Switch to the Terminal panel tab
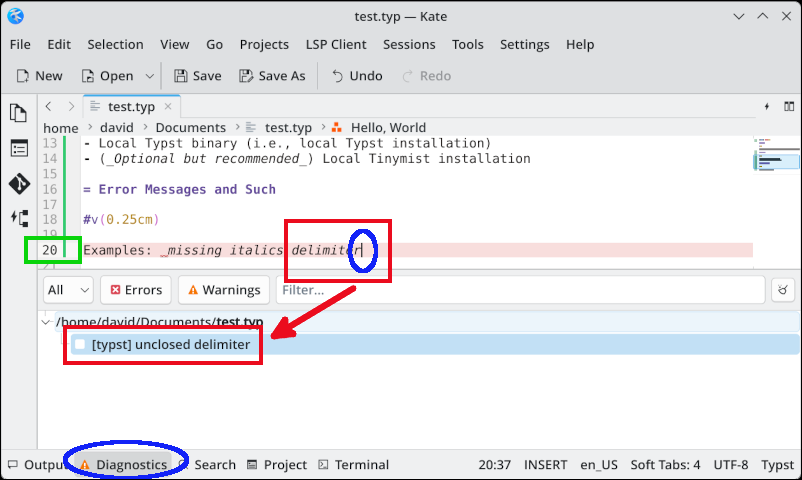The width and height of the screenshot is (802, 480). click(353, 465)
